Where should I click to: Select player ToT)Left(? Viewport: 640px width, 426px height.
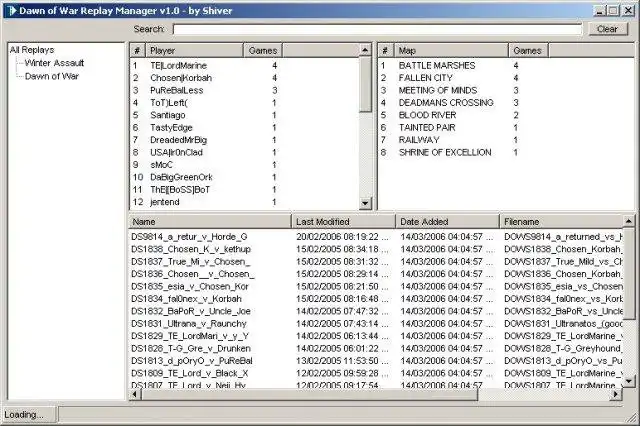[169, 103]
